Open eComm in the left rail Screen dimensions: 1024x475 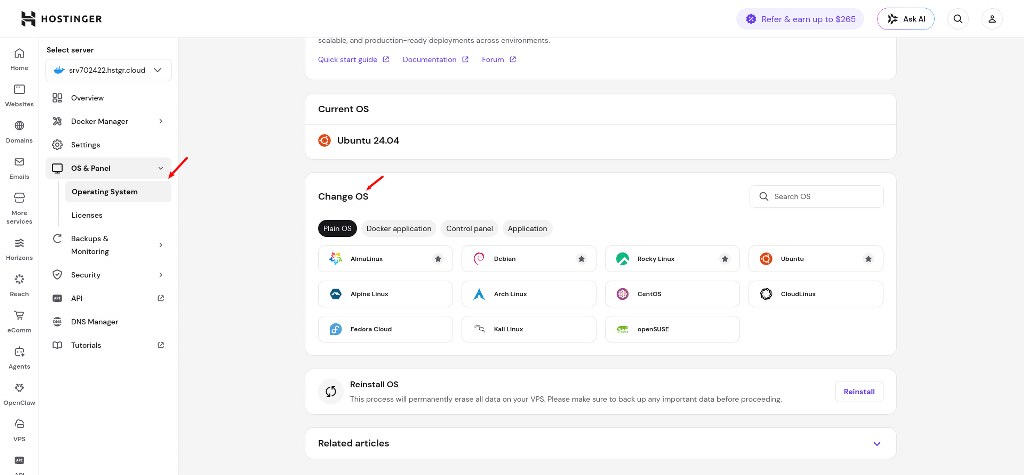pos(19,321)
